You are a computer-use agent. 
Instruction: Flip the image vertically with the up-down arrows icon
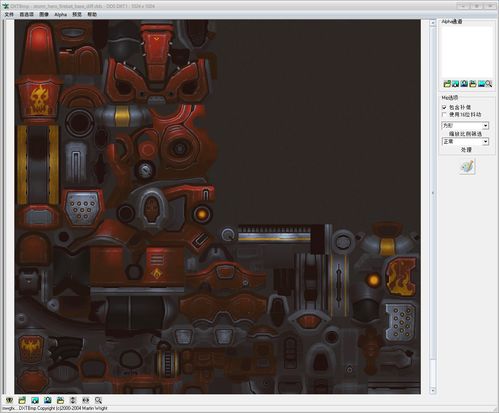point(73,400)
